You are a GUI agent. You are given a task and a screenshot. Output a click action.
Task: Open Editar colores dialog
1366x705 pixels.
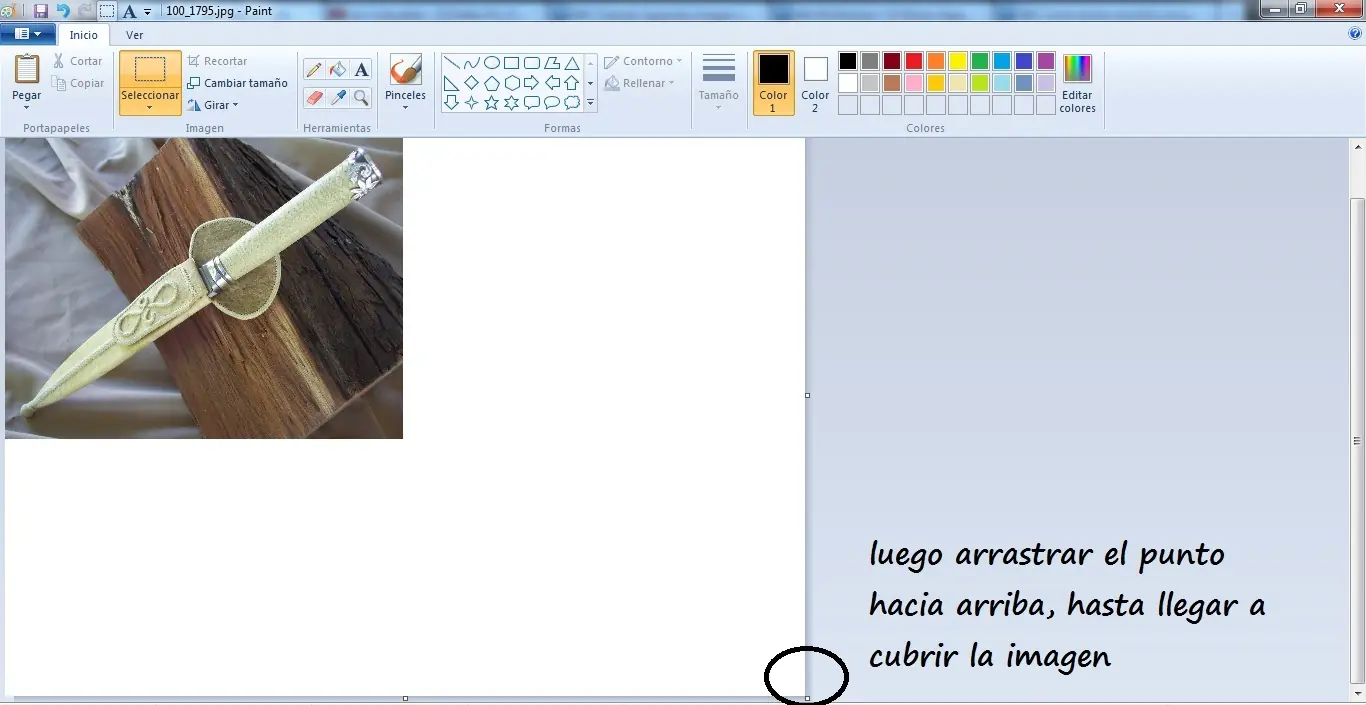point(1077,83)
